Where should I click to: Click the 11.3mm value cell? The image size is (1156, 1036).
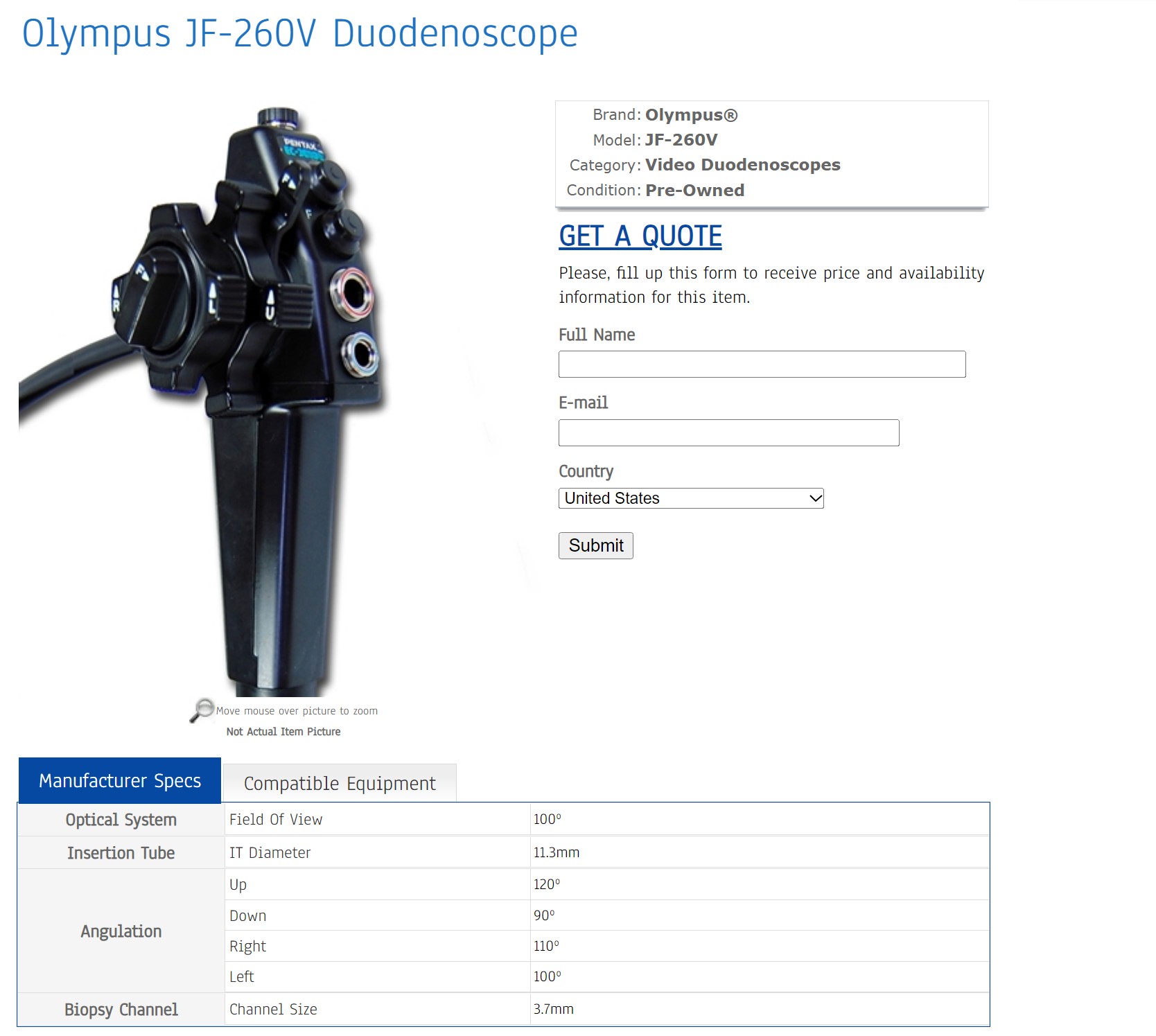pos(760,853)
